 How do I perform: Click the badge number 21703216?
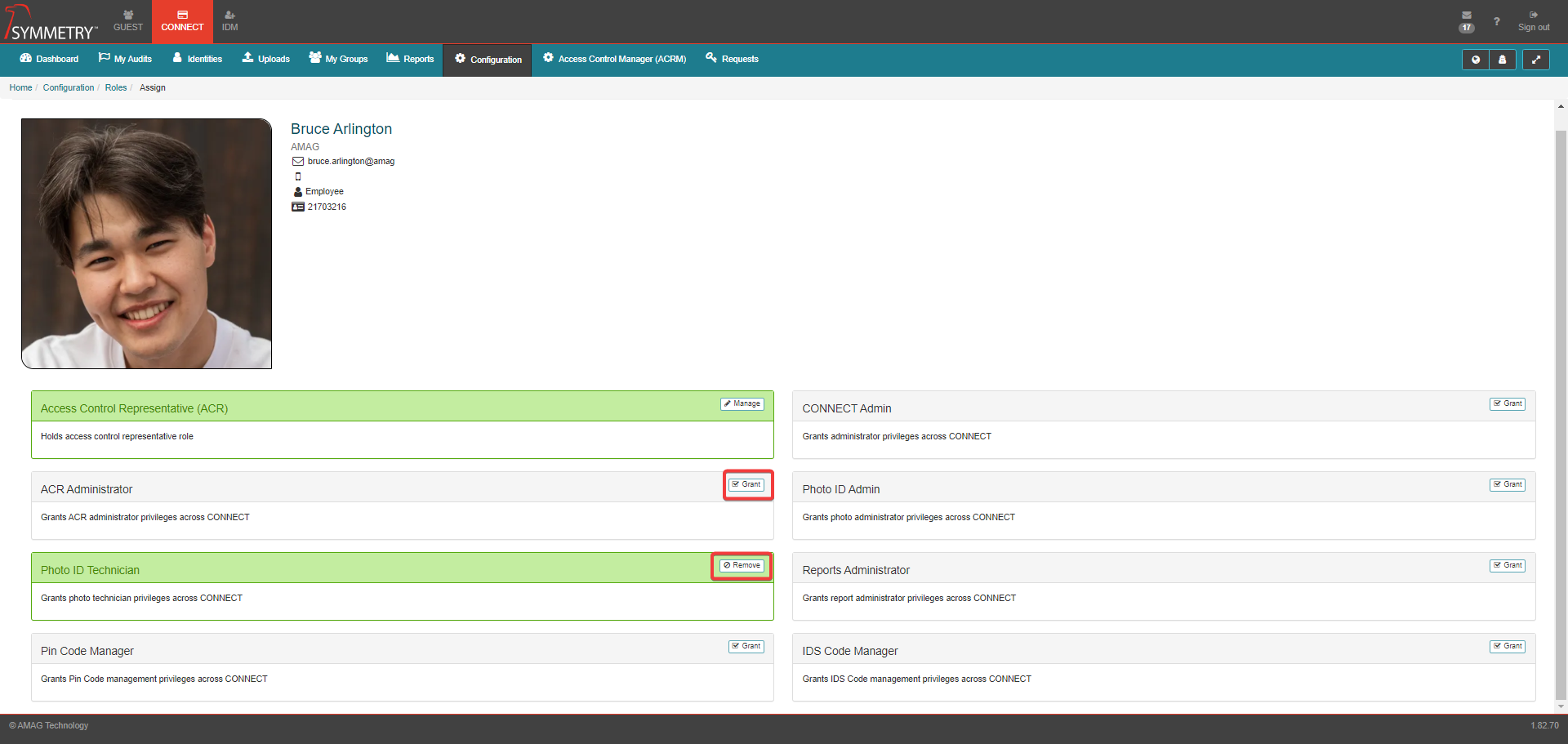pyautogui.click(x=327, y=207)
